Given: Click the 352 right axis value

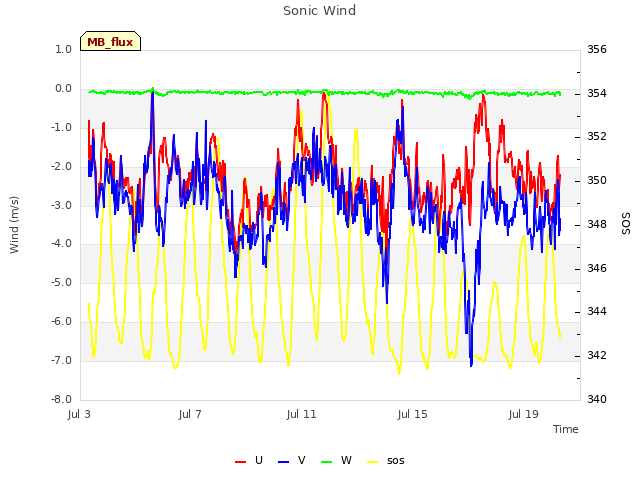Looking at the screenshot, I should pyautogui.click(x=597, y=136).
